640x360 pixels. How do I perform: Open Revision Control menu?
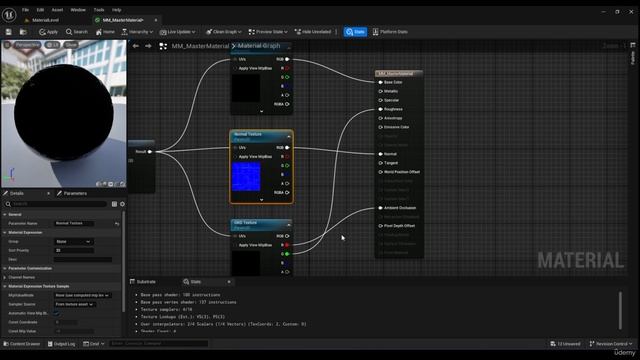tap(611, 344)
